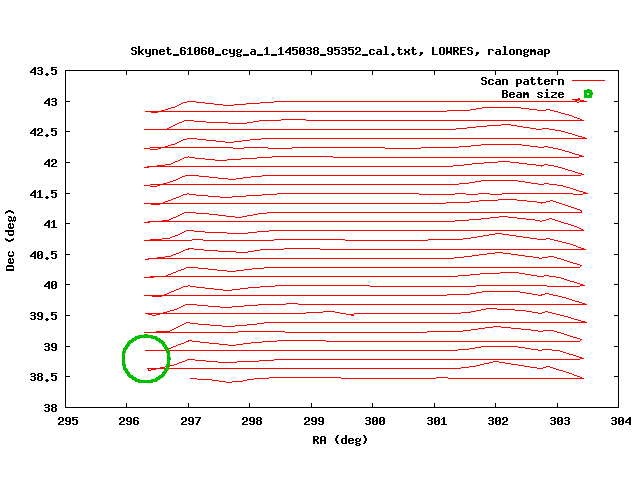Click the 41 tick label on Dec axis
640x480 pixels.
point(51,224)
